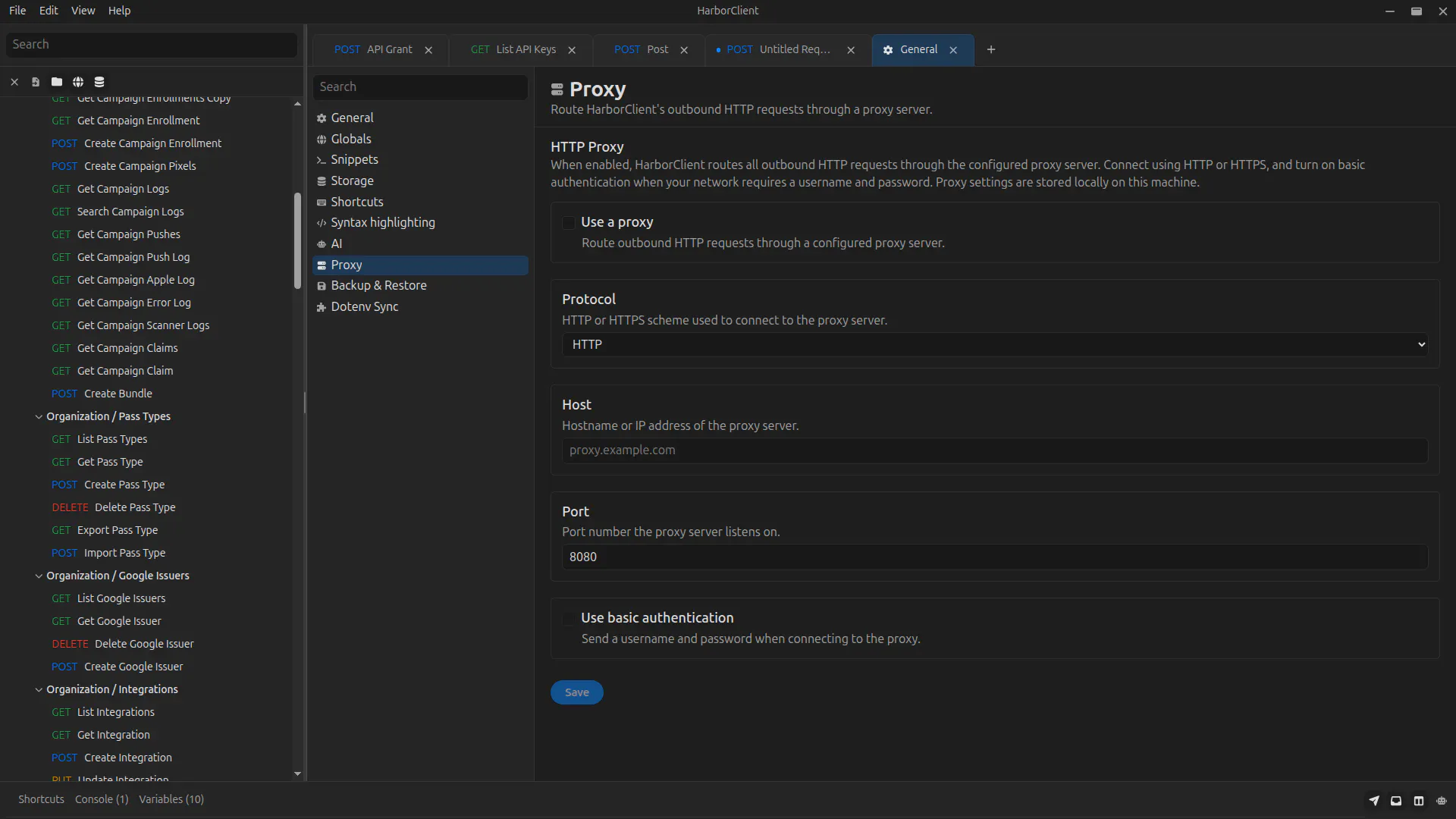The width and height of the screenshot is (1456, 819).
Task: Close the List API Keys tab
Action: click(572, 50)
